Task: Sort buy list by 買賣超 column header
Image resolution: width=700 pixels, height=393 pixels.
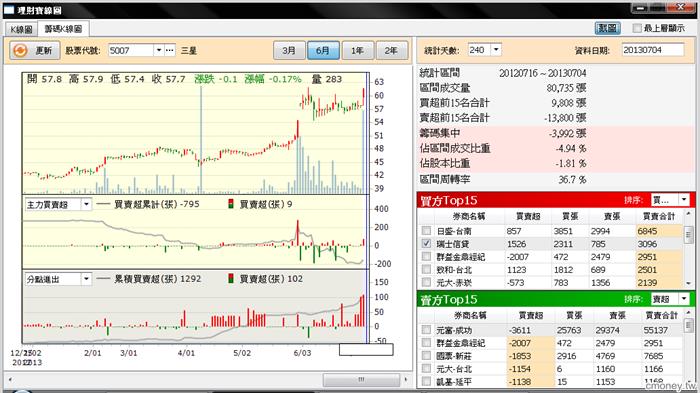Action: [x=528, y=217]
